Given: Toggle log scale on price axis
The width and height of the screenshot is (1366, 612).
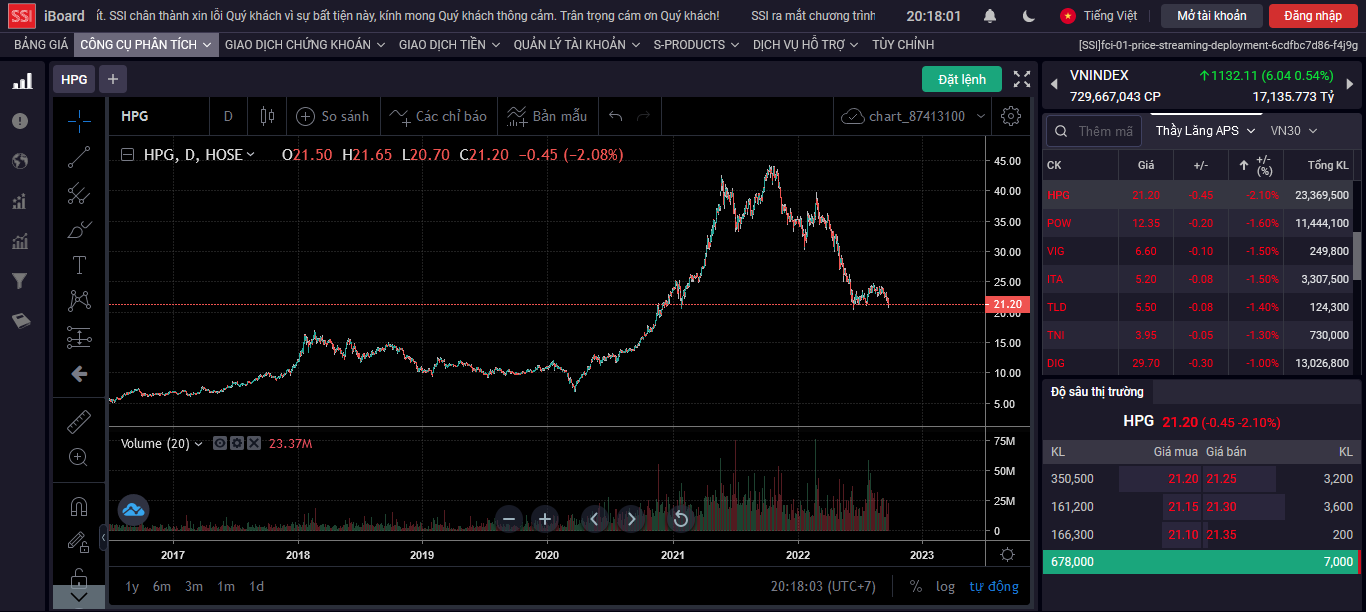Looking at the screenshot, I should click(945, 586).
